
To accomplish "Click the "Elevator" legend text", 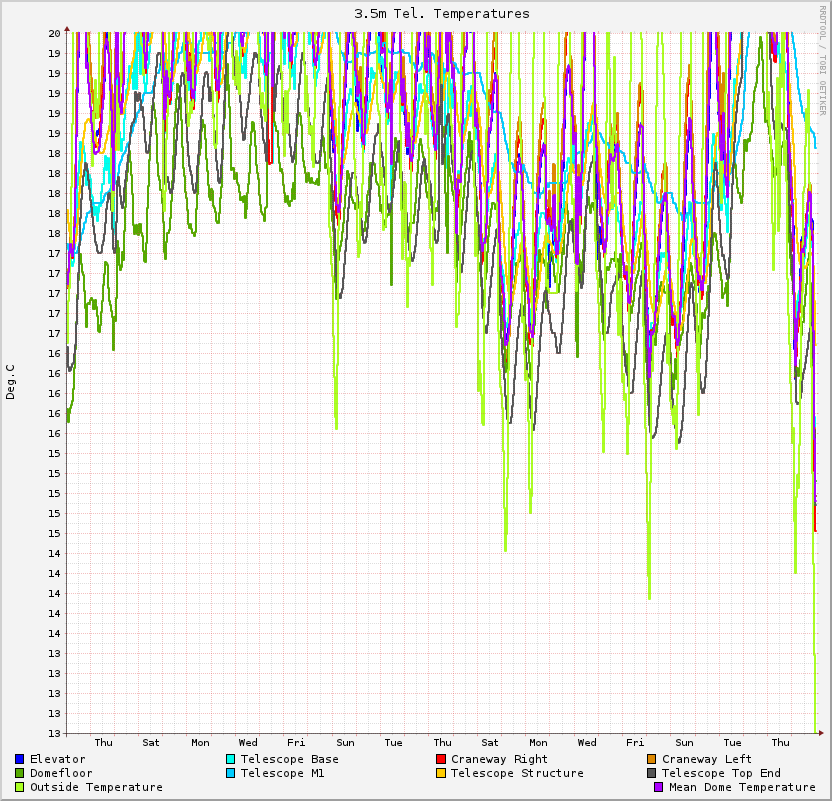I will point(57,759).
